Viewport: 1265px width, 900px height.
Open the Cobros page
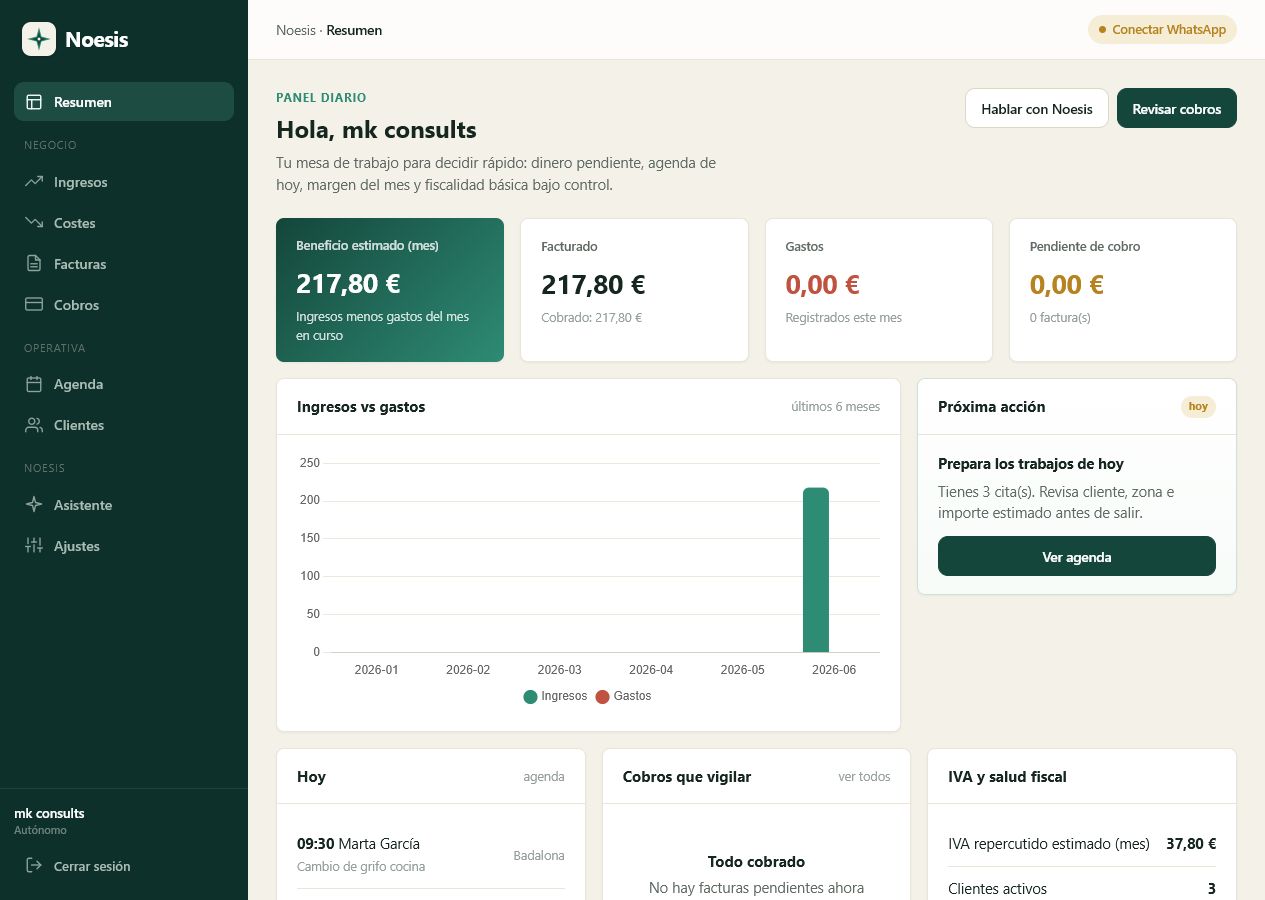coord(124,305)
